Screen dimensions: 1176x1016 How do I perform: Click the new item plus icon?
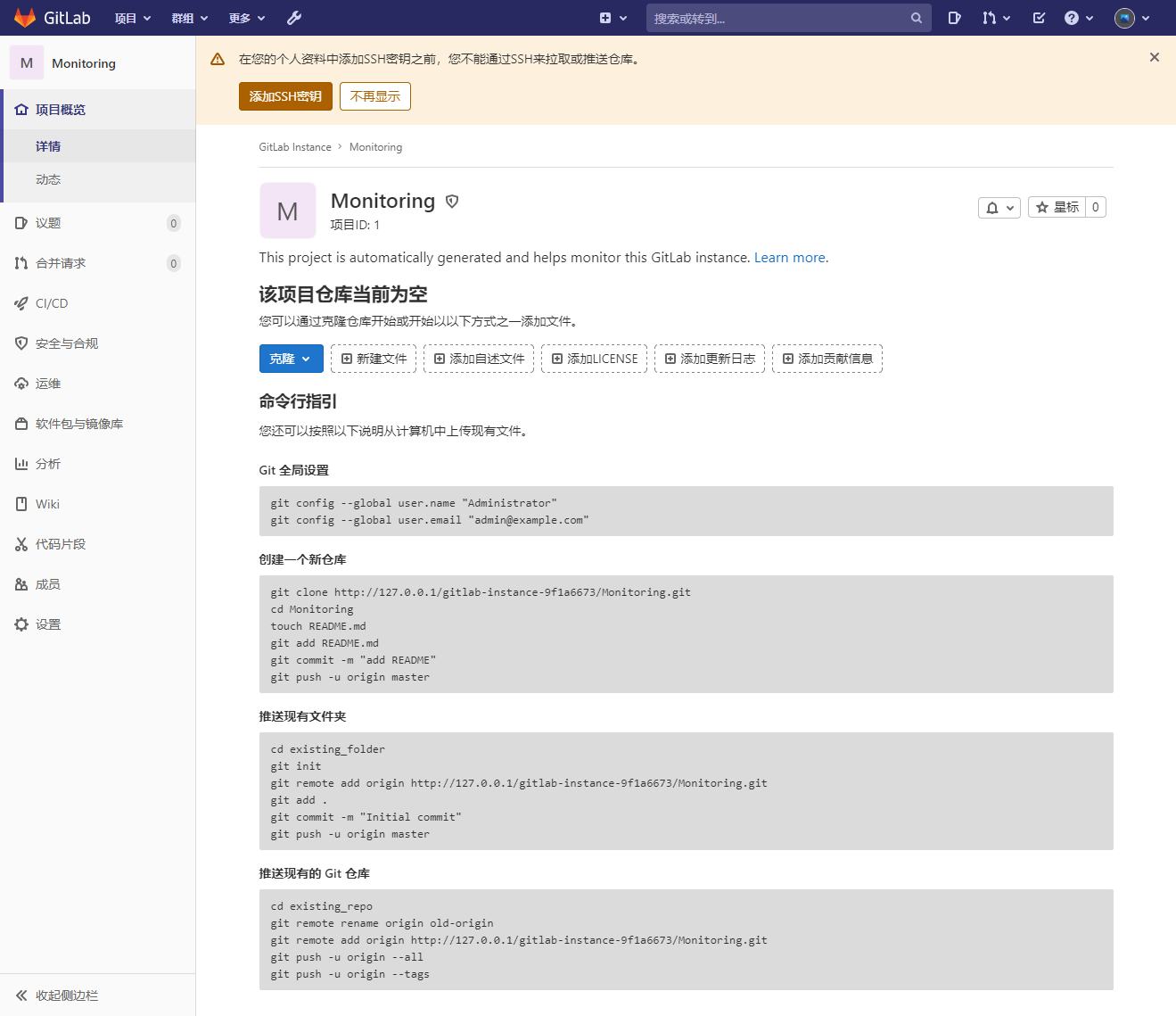tap(605, 18)
